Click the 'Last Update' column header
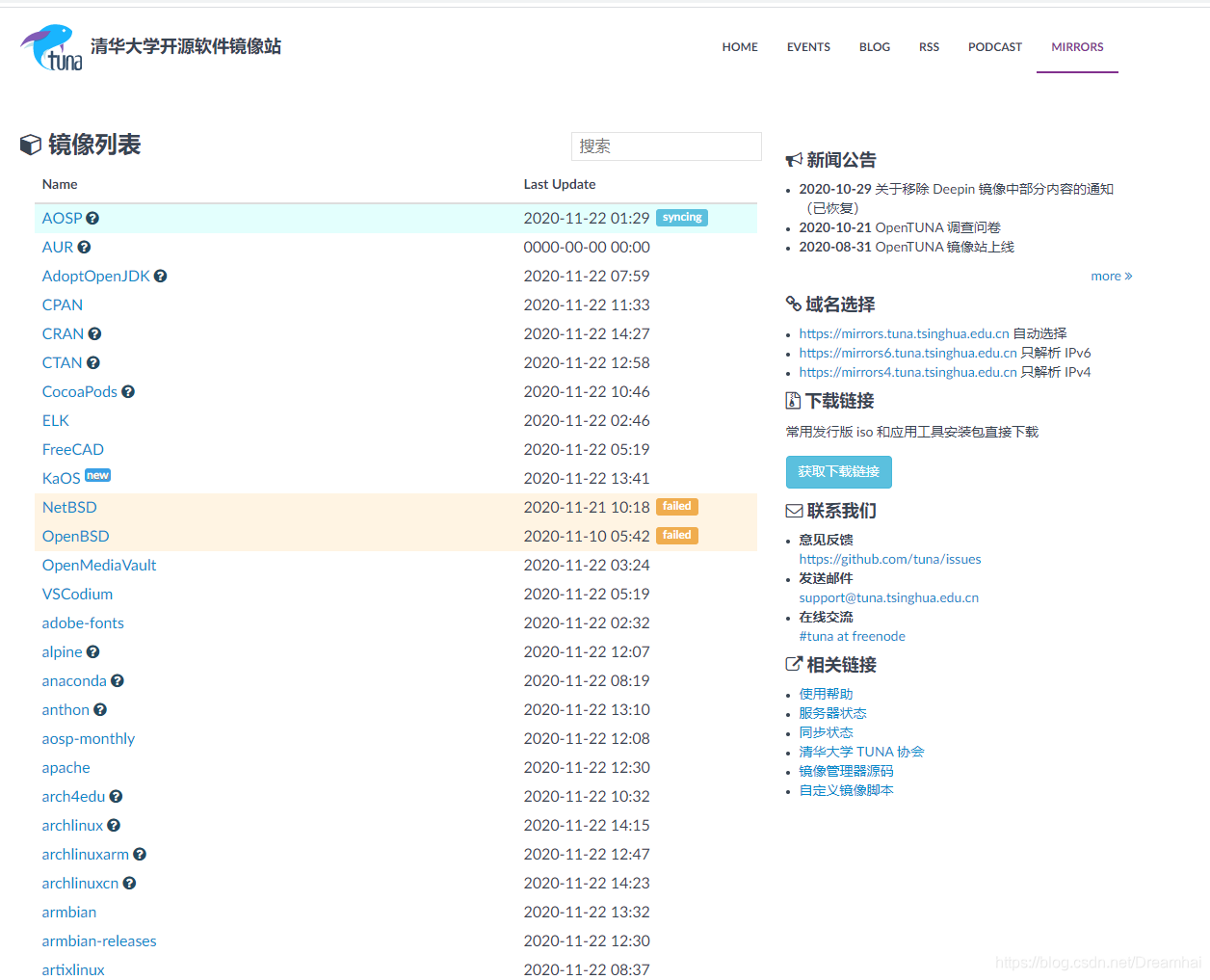Viewport: 1210px width, 980px height. (x=560, y=185)
